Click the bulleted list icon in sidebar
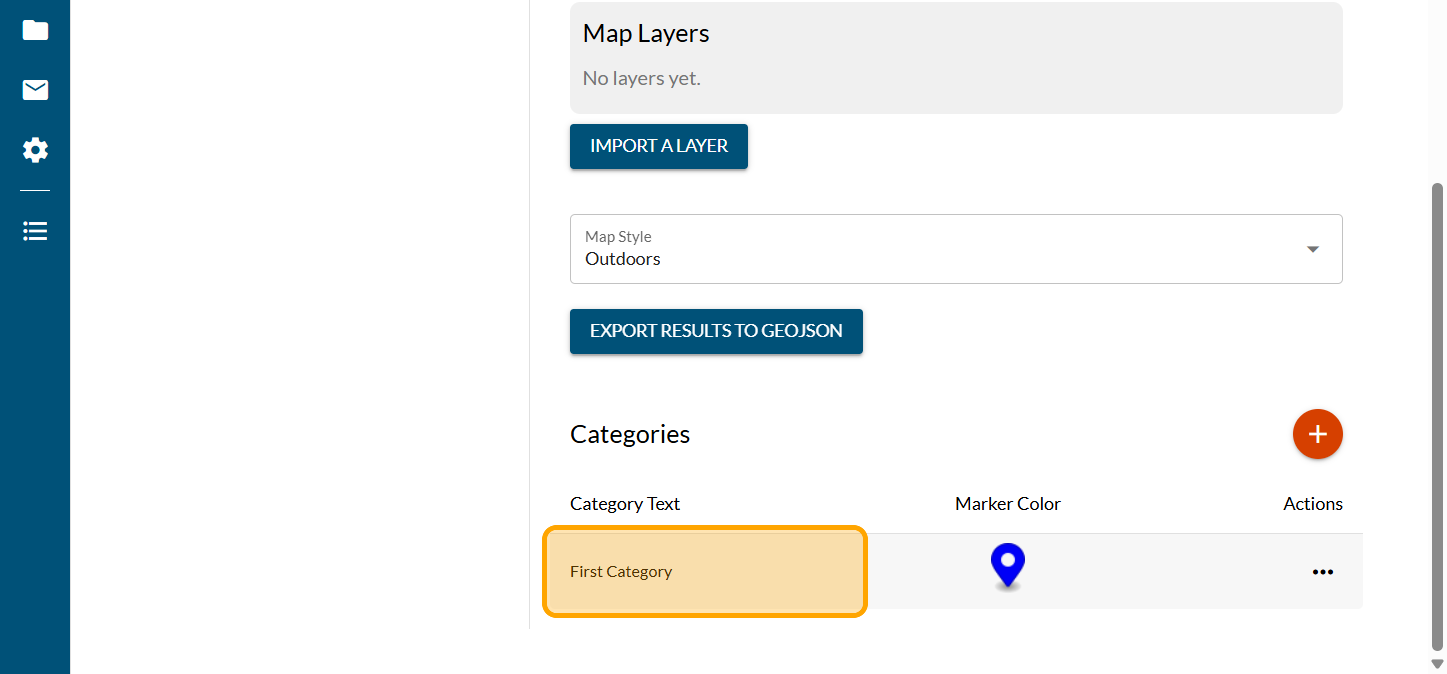Screen dimensions: 1447x674 [35, 232]
